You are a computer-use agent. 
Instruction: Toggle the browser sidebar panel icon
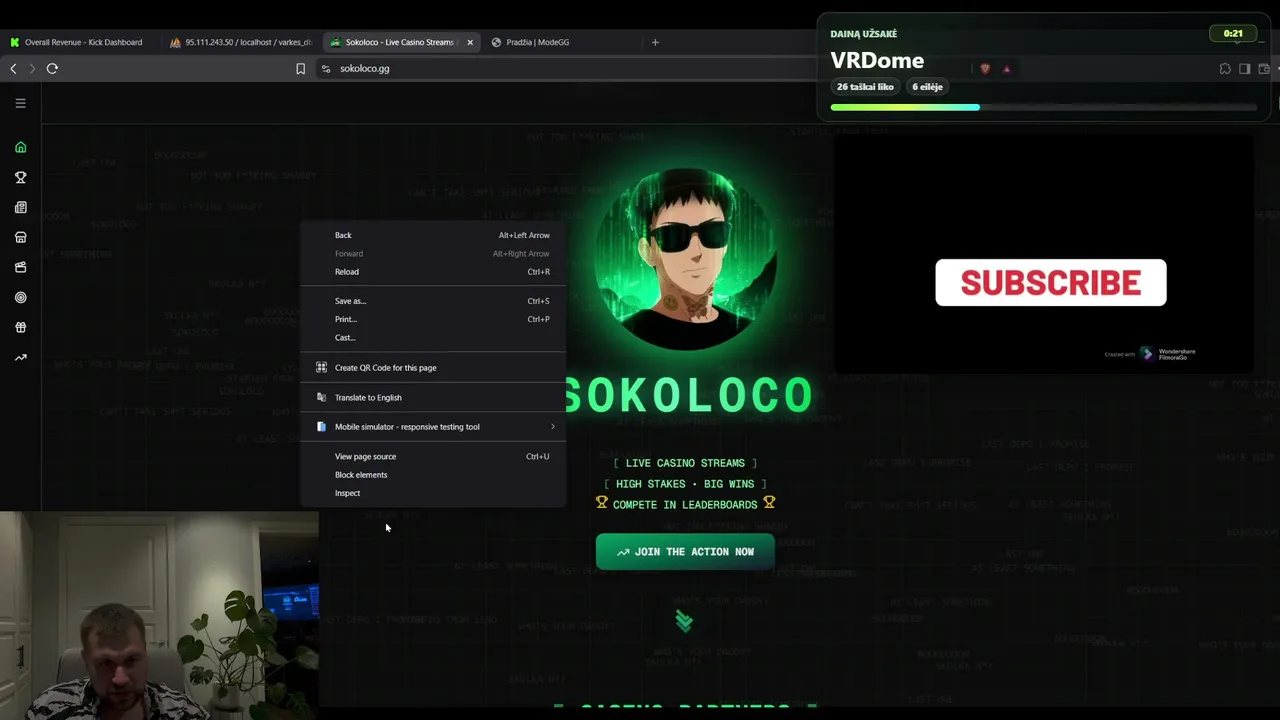(x=1244, y=69)
